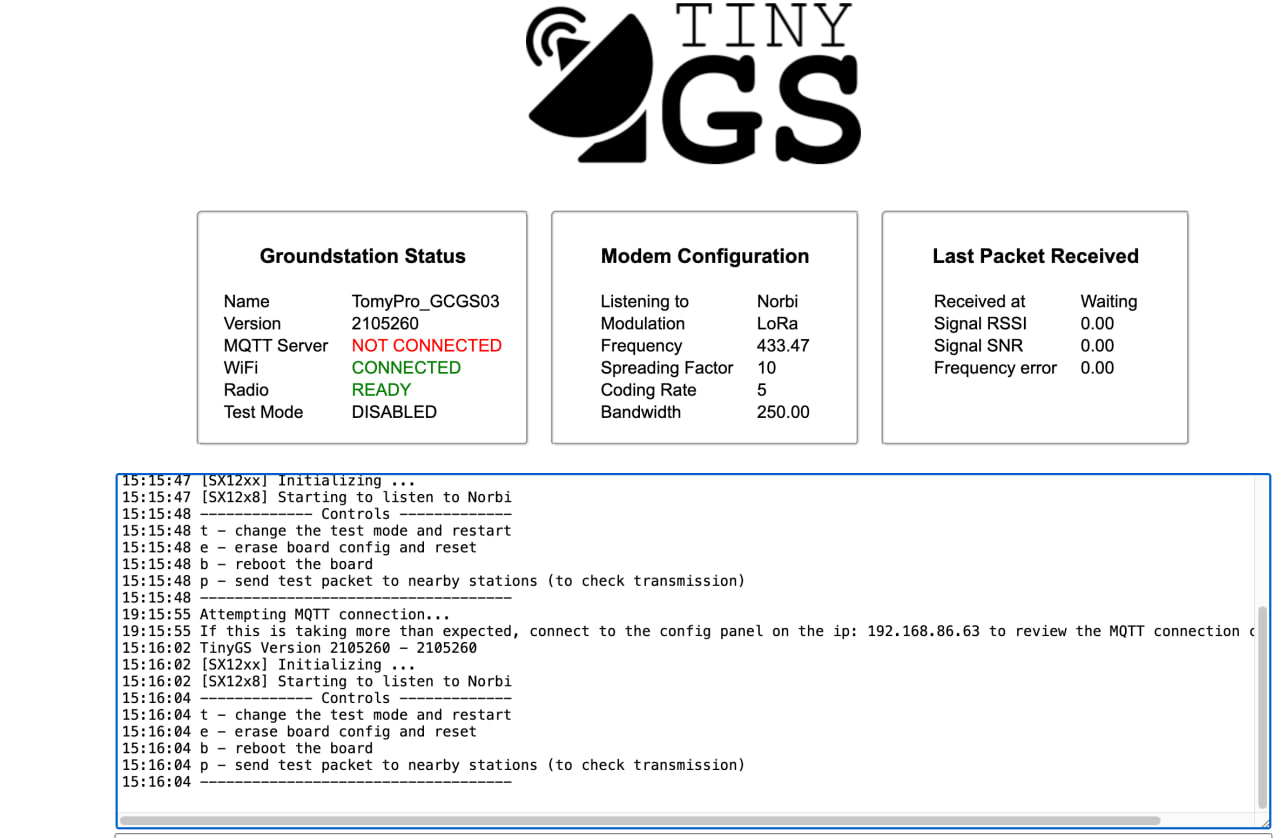1280x838 pixels.
Task: Click the Modem Configuration card heading
Action: click(704, 256)
